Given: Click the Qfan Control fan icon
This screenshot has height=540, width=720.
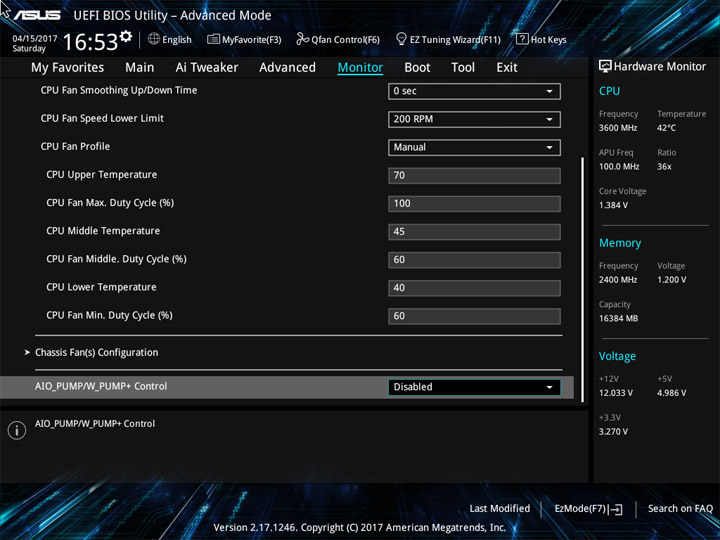Looking at the screenshot, I should click(302, 39).
